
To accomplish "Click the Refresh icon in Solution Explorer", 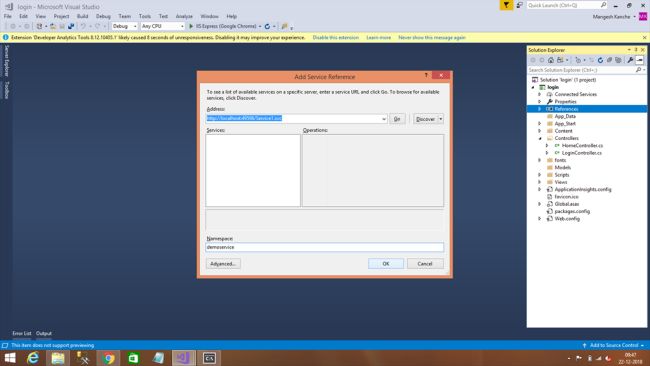I will 600,60.
